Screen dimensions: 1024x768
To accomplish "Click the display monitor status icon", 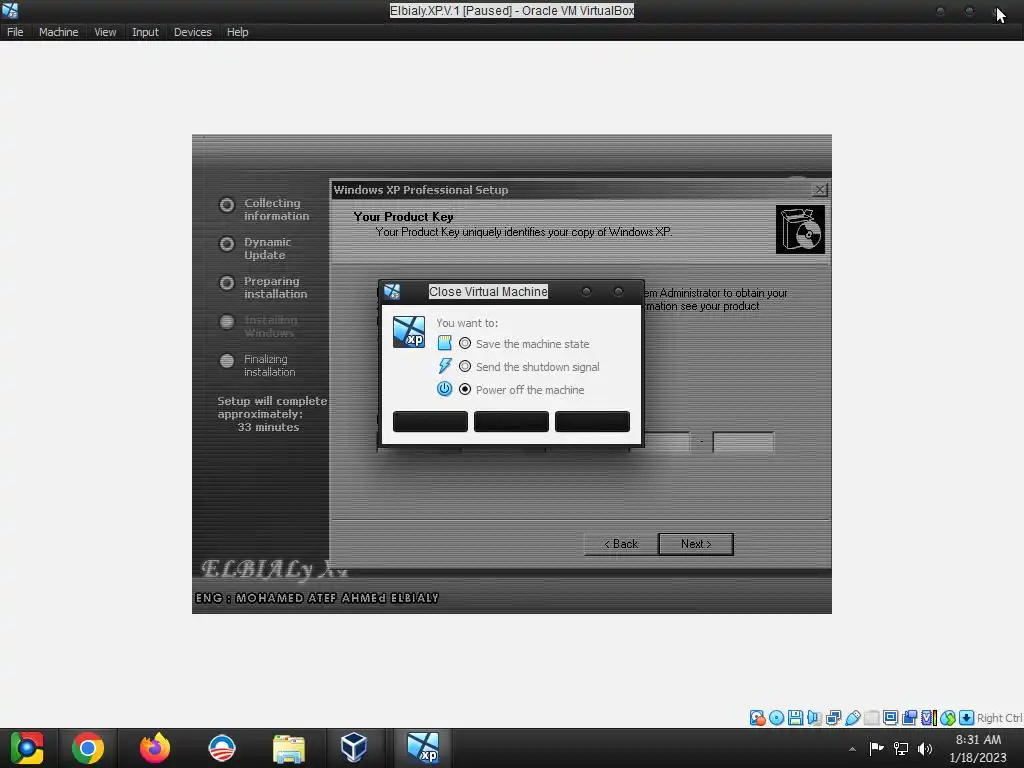I will [x=890, y=718].
